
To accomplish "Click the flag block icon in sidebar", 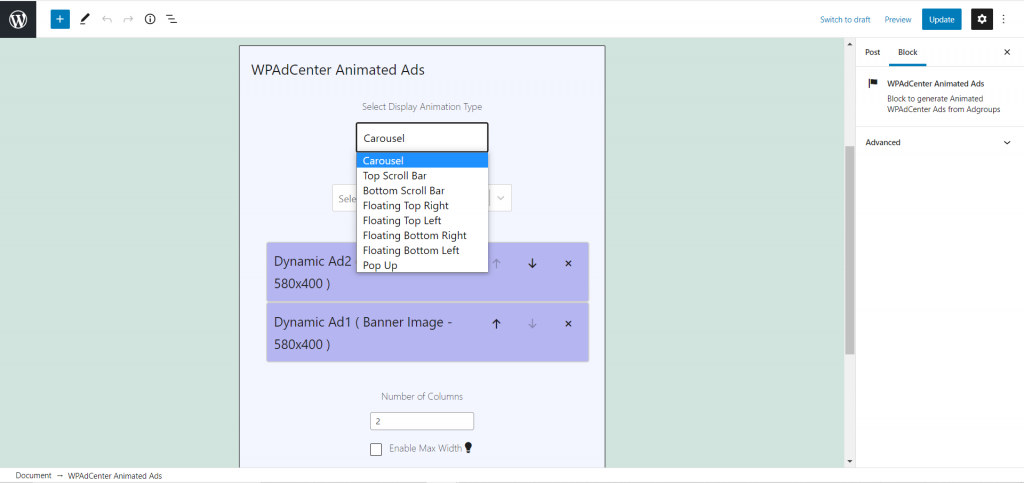I will (x=873, y=84).
